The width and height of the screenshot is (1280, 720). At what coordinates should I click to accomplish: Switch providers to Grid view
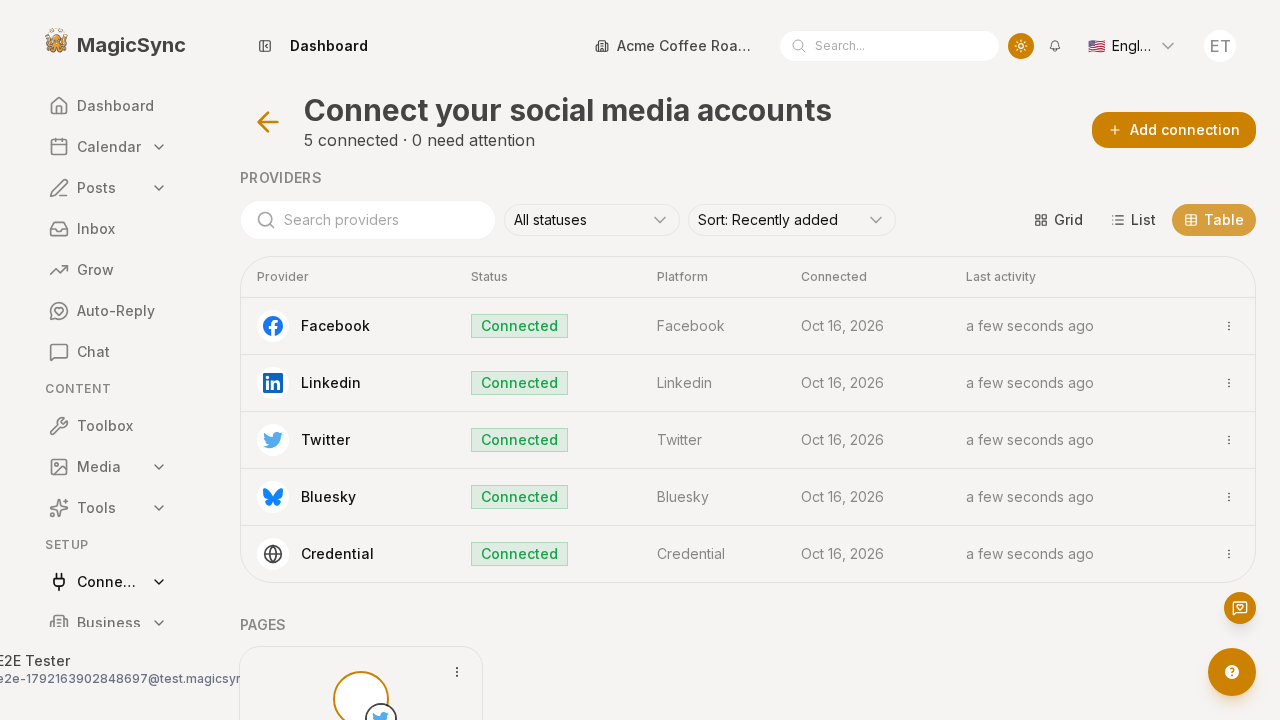tap(1058, 220)
